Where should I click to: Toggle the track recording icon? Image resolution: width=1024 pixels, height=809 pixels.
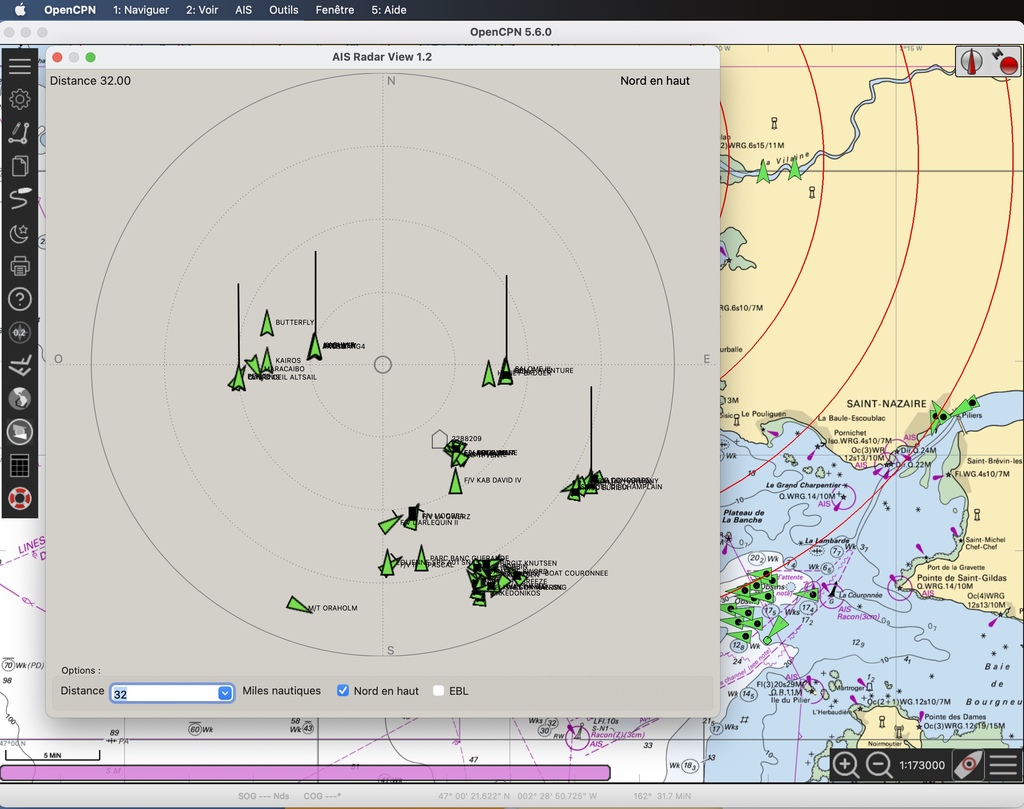click(20, 199)
